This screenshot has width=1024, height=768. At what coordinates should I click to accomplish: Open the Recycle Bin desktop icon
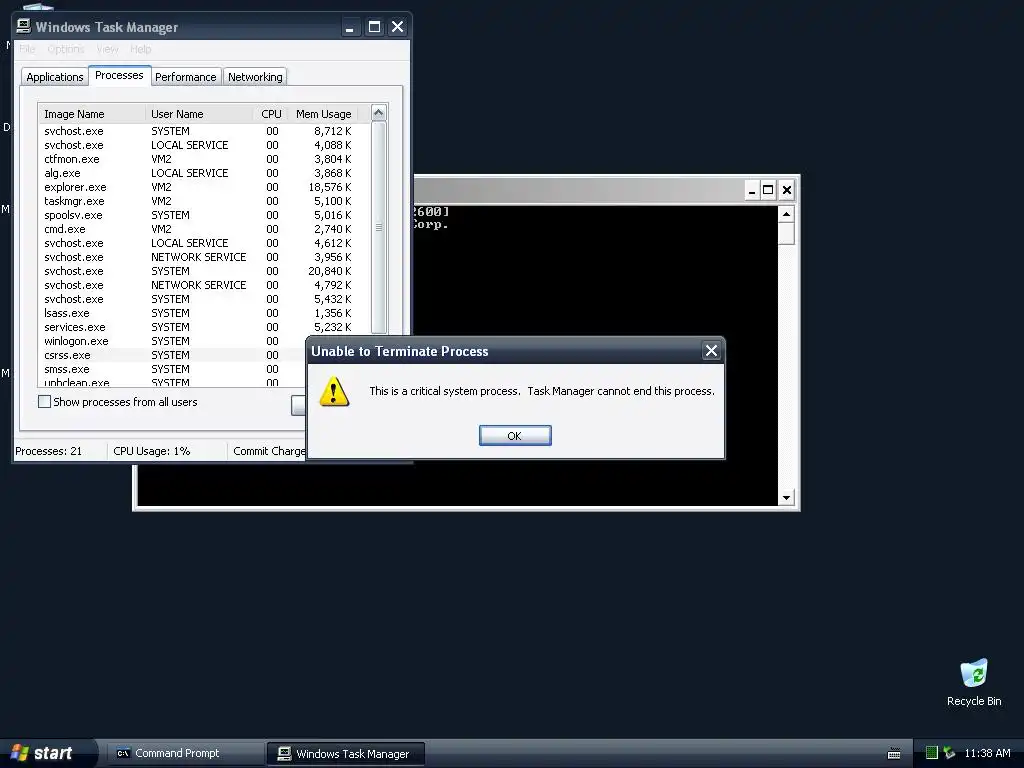[974, 682]
